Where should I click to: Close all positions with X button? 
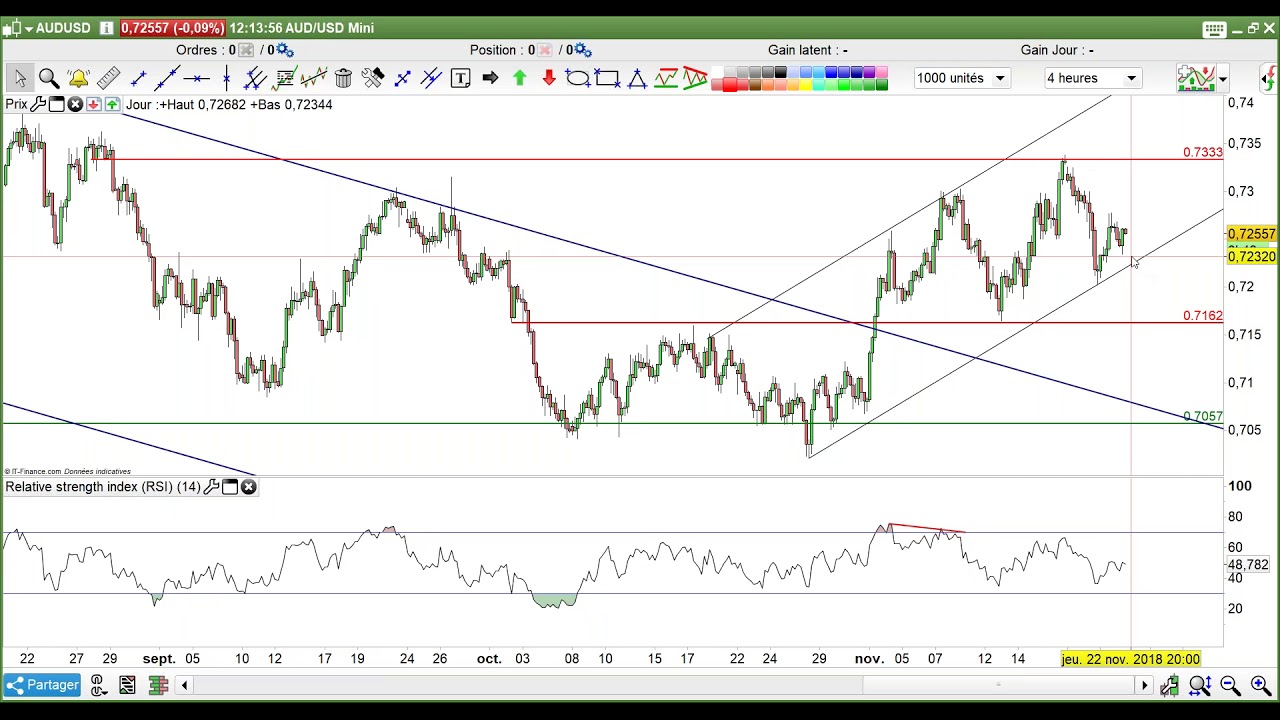(544, 50)
